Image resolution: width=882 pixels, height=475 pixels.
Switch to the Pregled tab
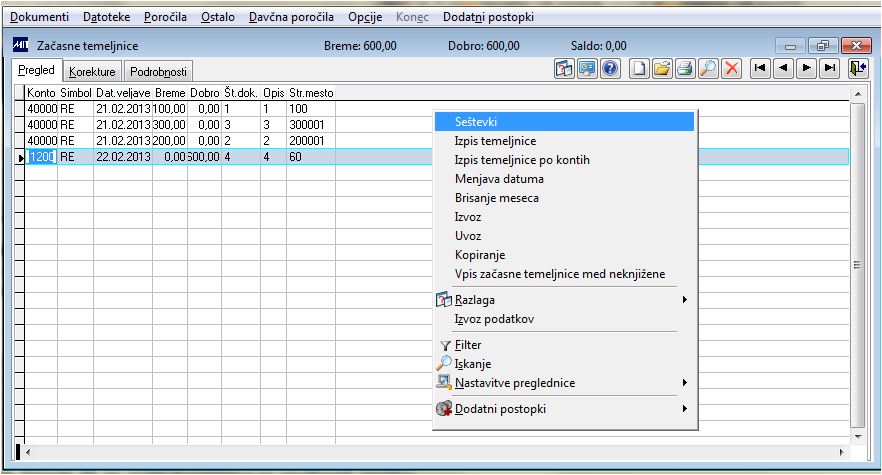tap(37, 70)
